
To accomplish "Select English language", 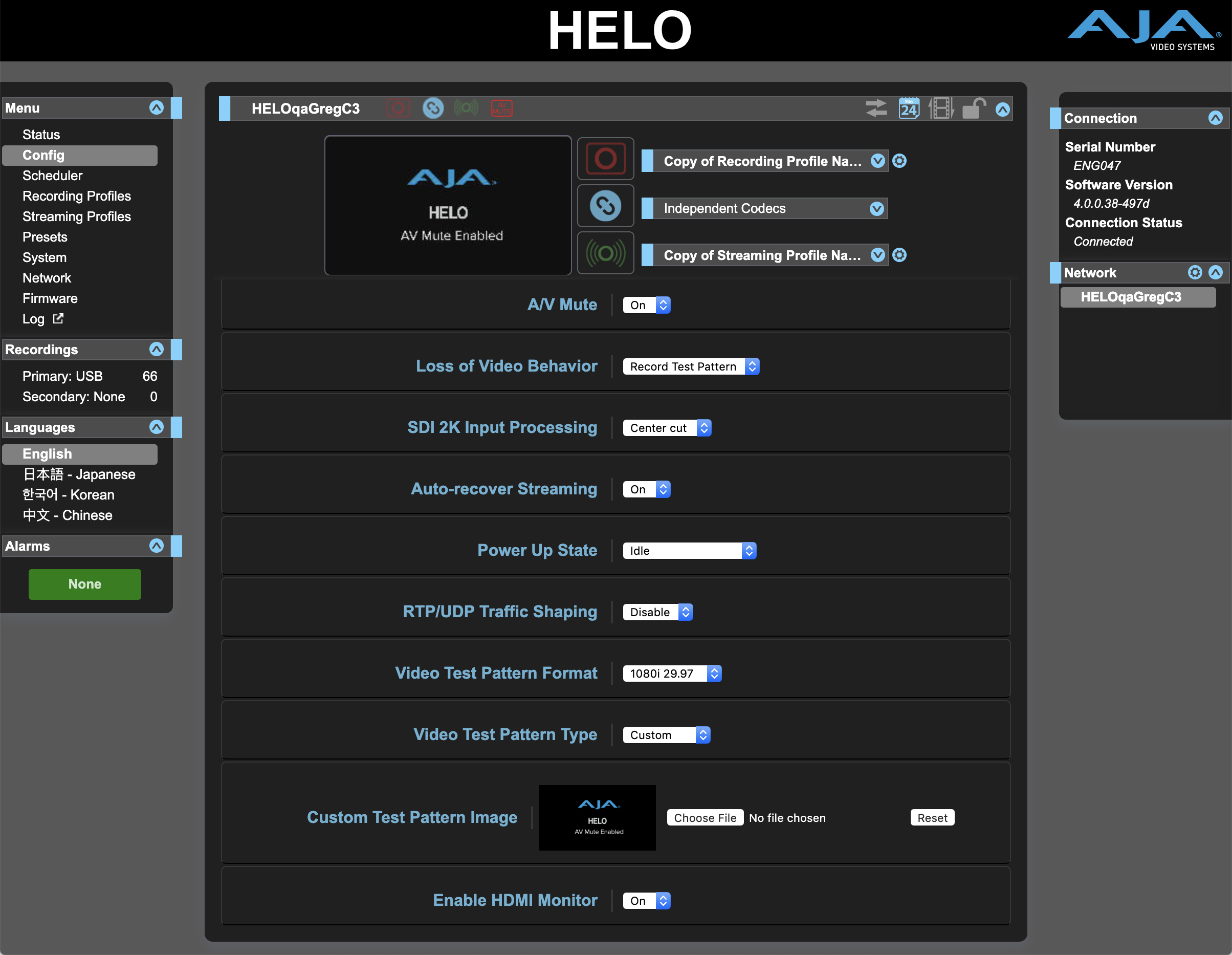I will tap(79, 454).
